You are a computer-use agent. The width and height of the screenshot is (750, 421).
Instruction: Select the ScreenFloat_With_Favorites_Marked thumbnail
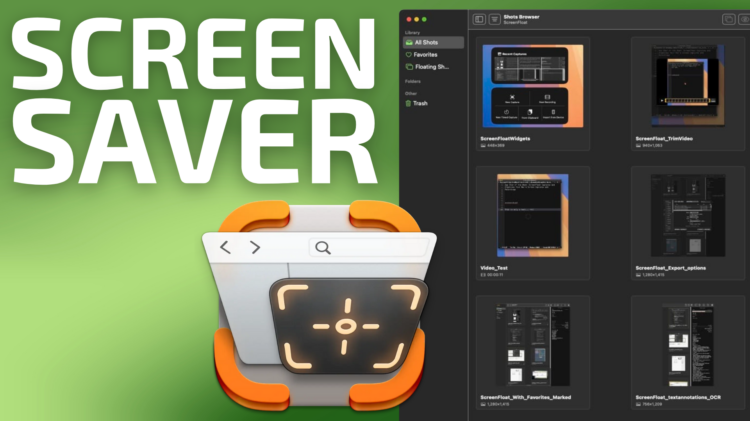click(x=533, y=345)
